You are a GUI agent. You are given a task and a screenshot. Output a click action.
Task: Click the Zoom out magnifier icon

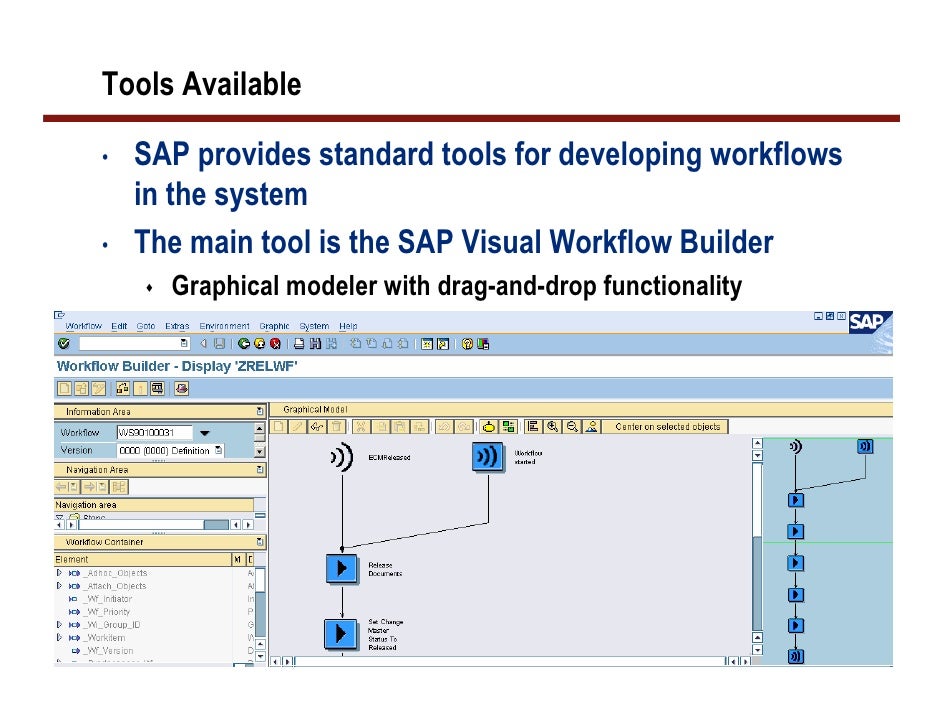click(573, 426)
